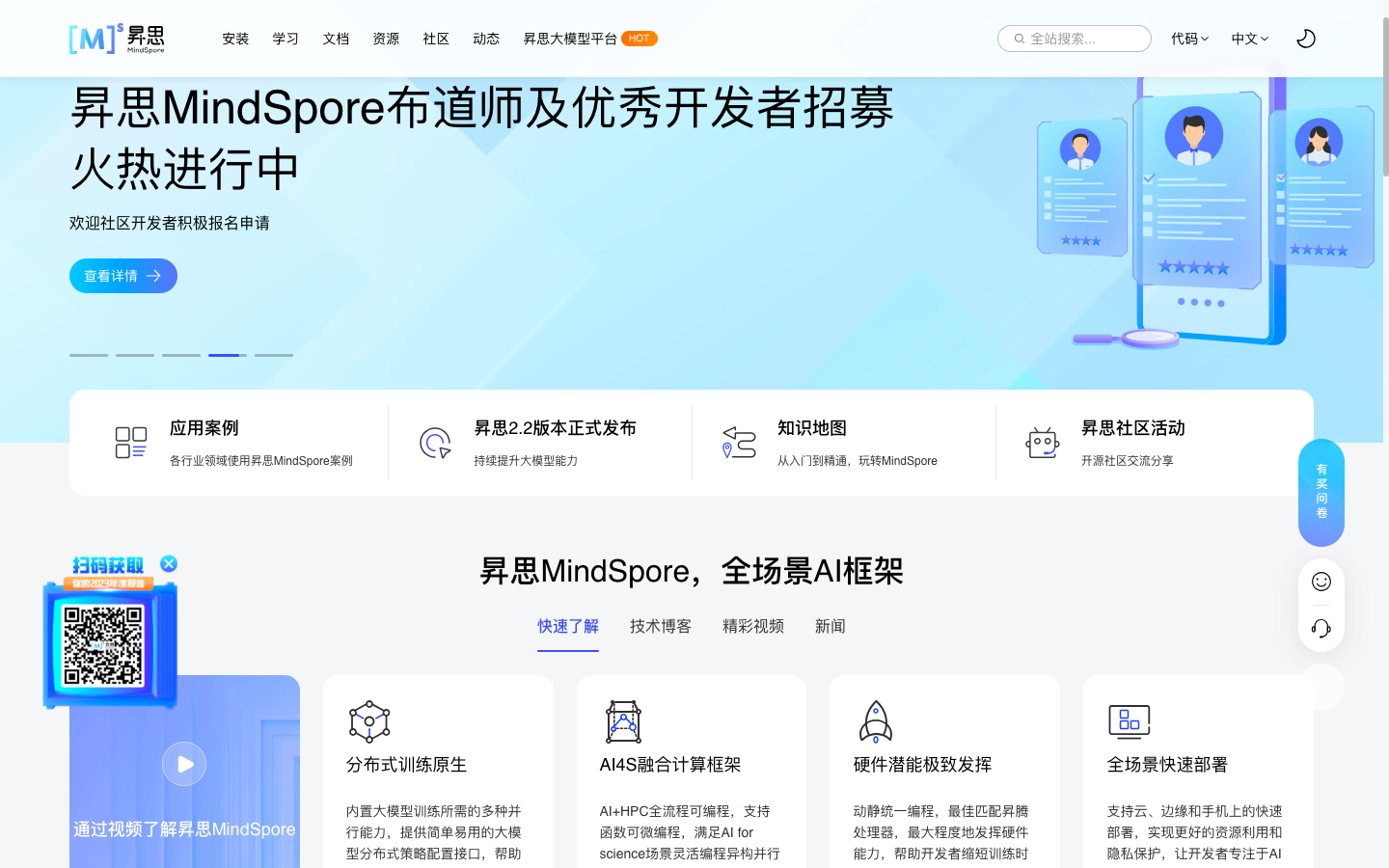Click 从入门到精通，玩转MindSpore description
Viewport: 1389px width, 868px height.
(x=858, y=461)
